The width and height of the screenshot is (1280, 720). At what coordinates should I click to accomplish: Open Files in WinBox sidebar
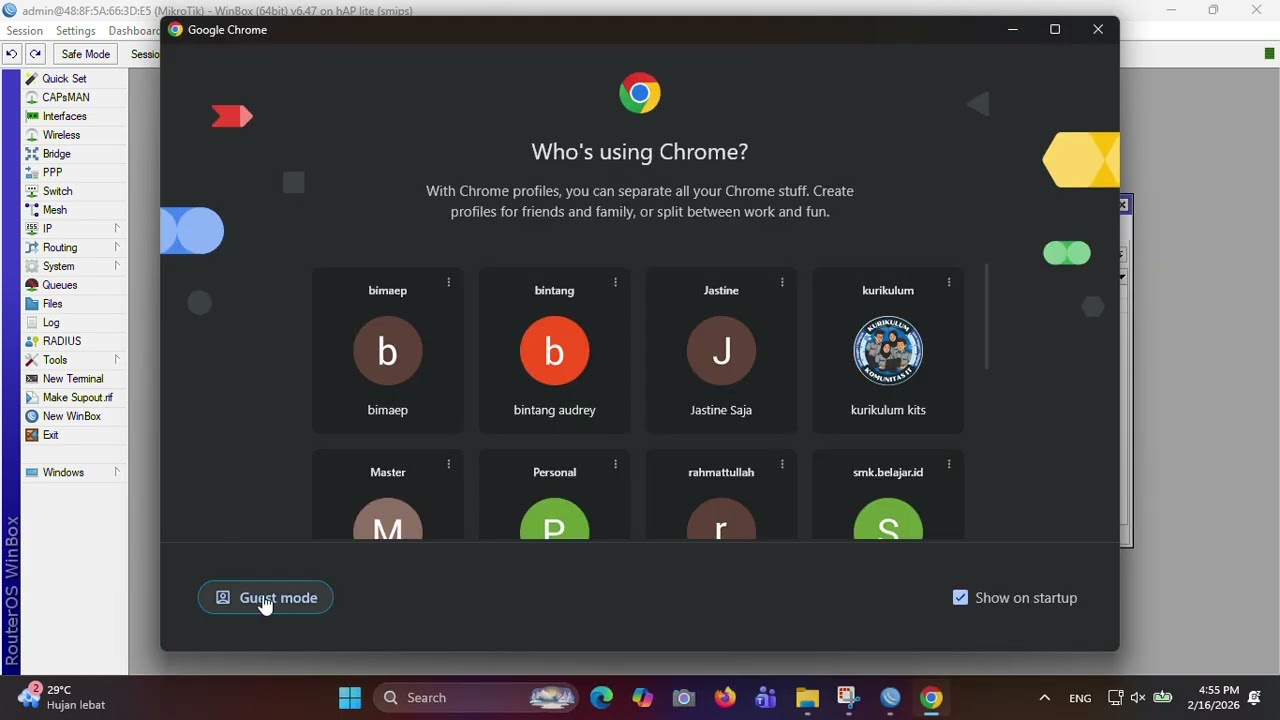coord(52,304)
